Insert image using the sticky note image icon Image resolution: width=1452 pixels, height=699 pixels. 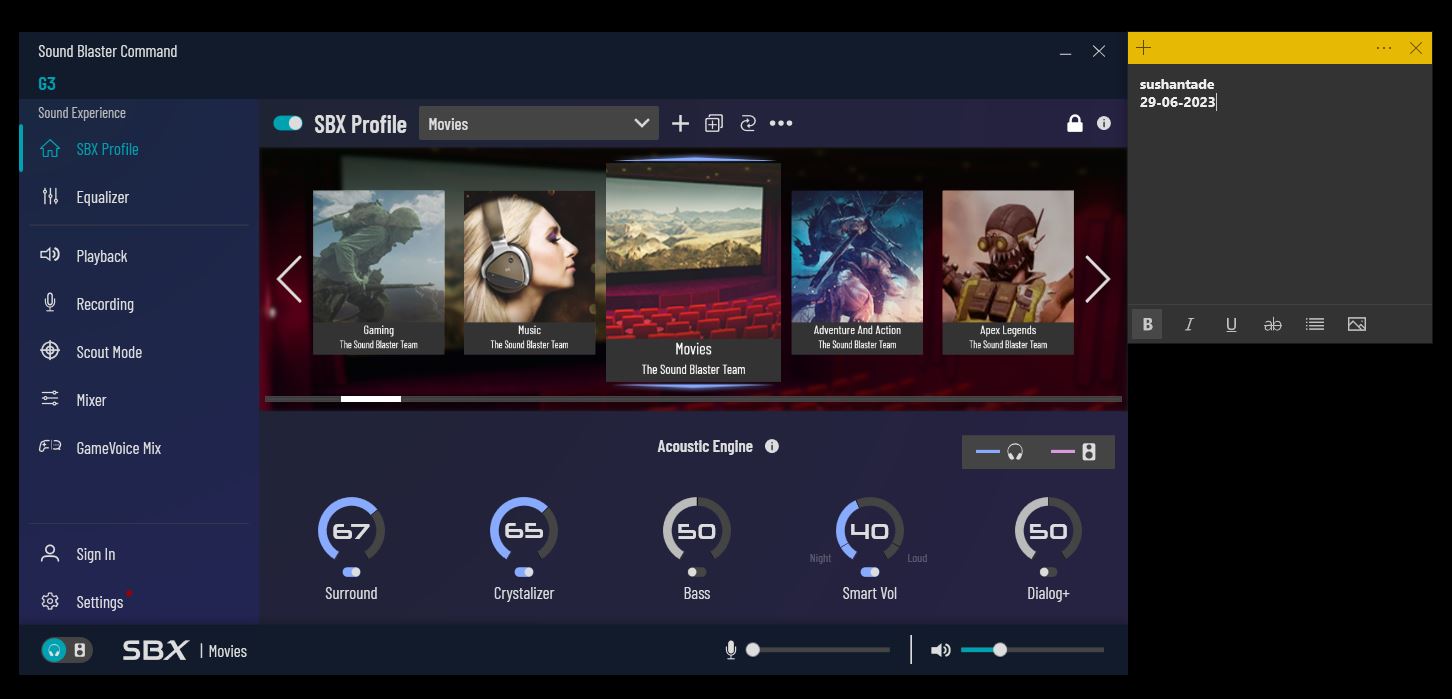click(1356, 324)
